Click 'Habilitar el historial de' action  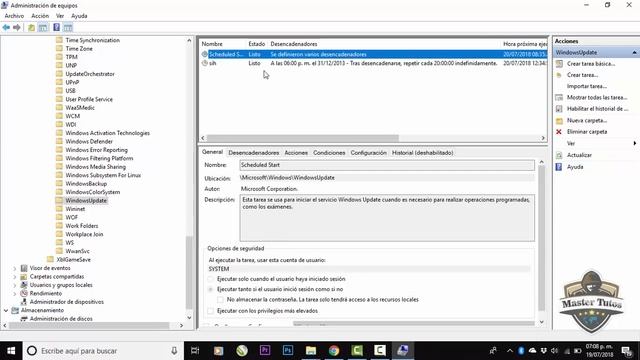(598, 109)
